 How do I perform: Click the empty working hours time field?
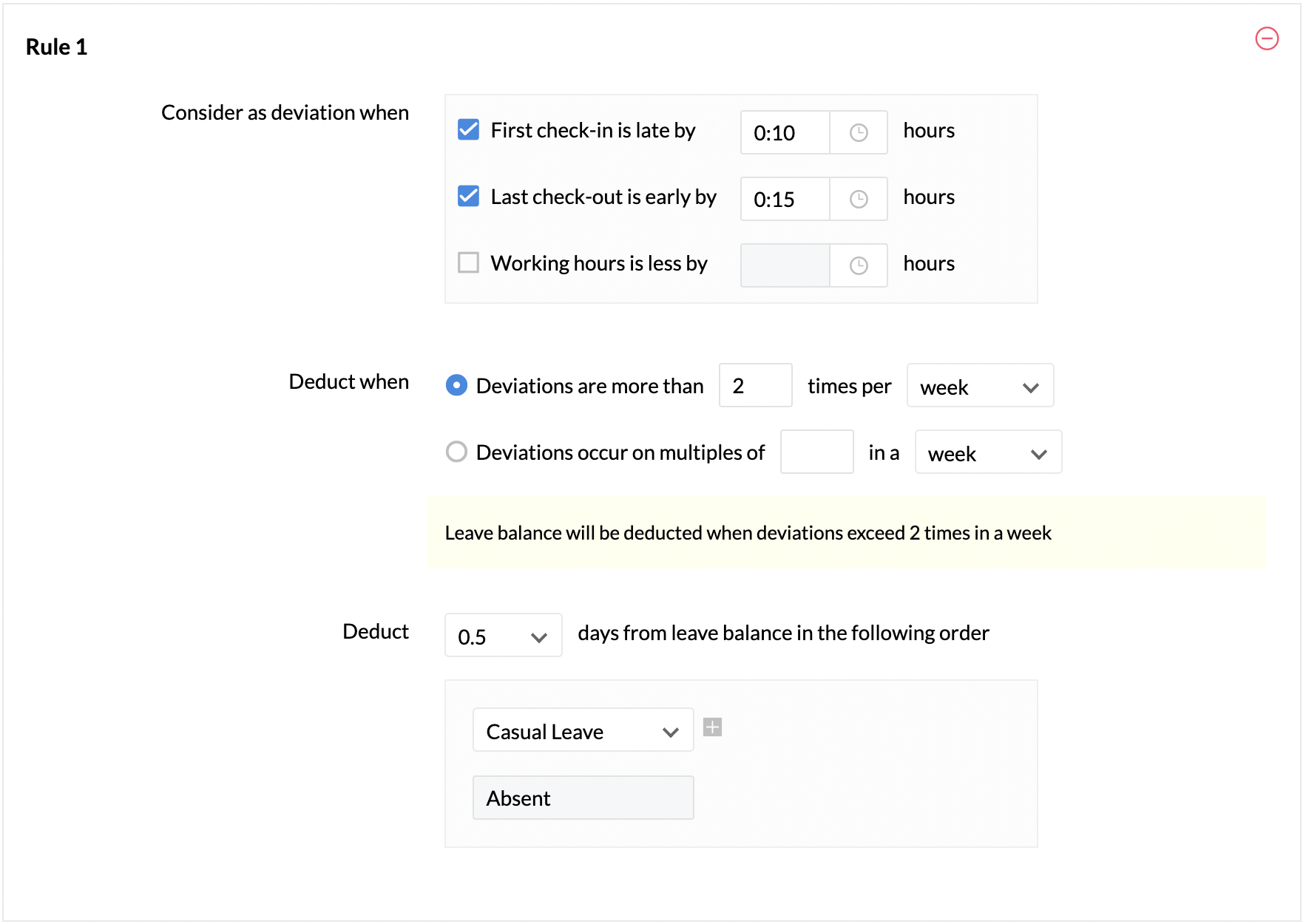point(785,265)
